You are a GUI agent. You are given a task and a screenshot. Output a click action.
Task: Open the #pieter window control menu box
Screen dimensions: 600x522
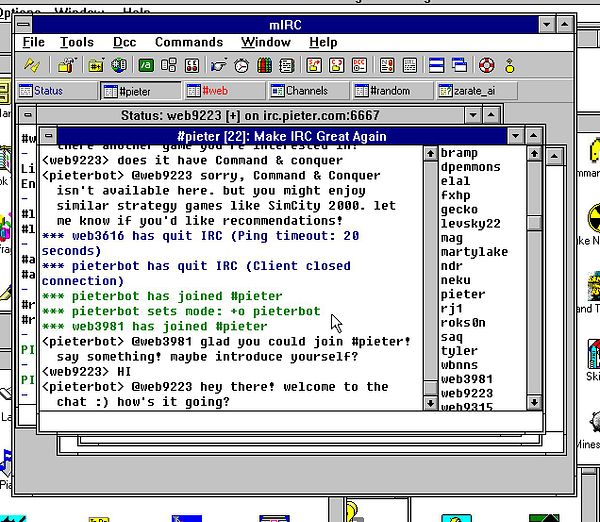tap(48, 135)
